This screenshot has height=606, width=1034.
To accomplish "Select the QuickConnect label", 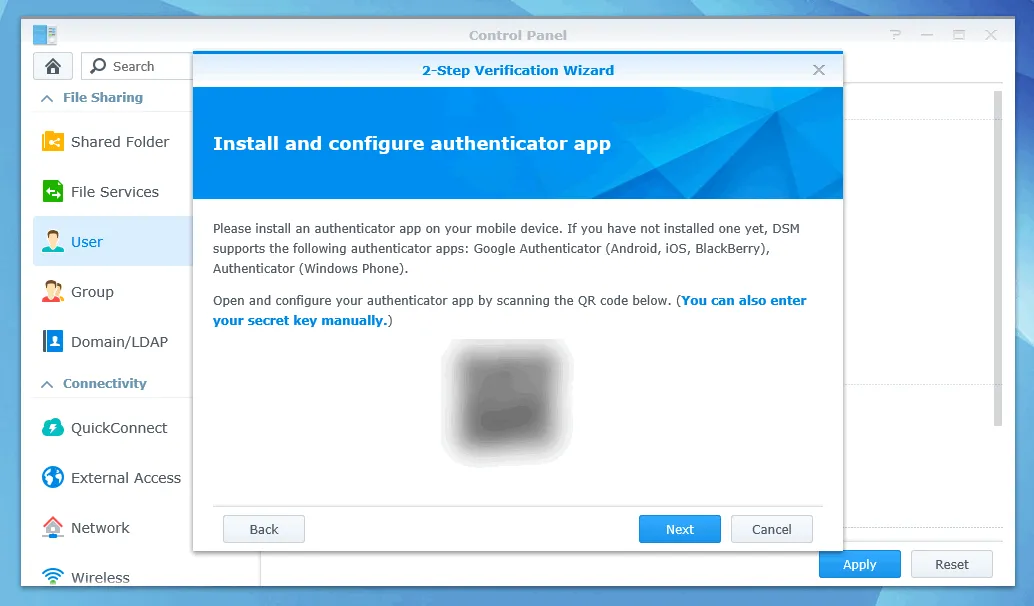I will coord(119,428).
